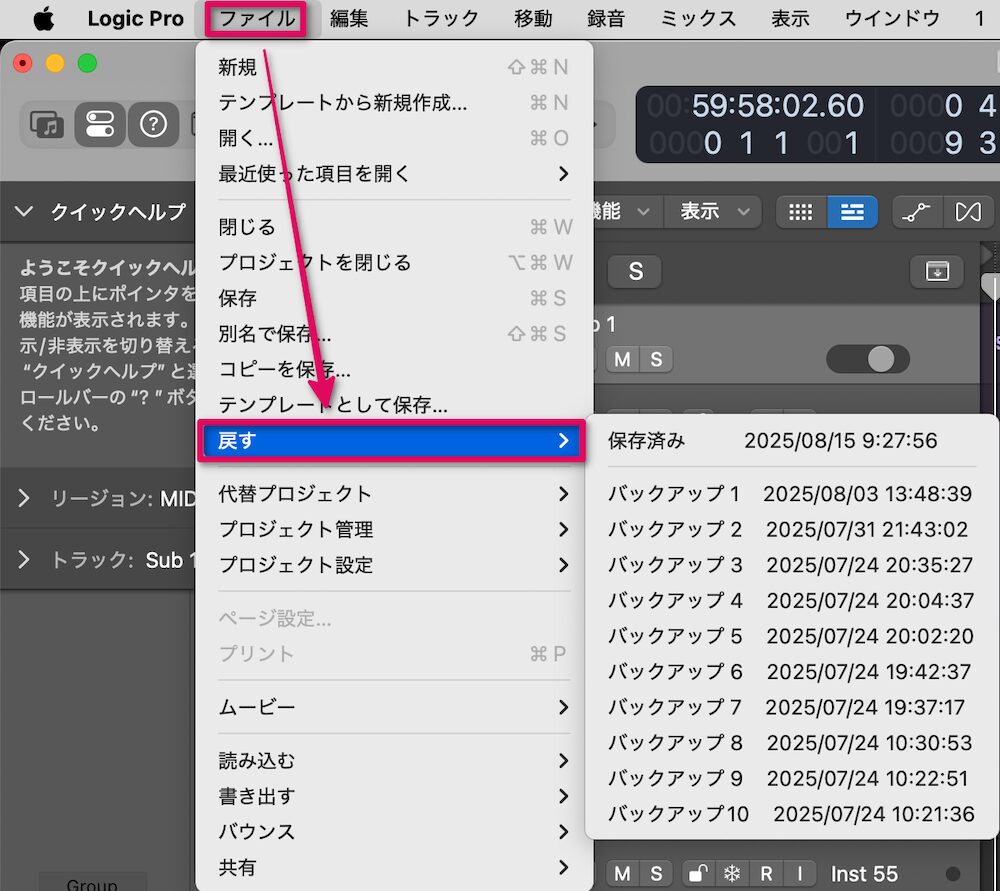Toggle the Inspector panel button
Viewport: 1000px width, 891px height.
(x=100, y=124)
